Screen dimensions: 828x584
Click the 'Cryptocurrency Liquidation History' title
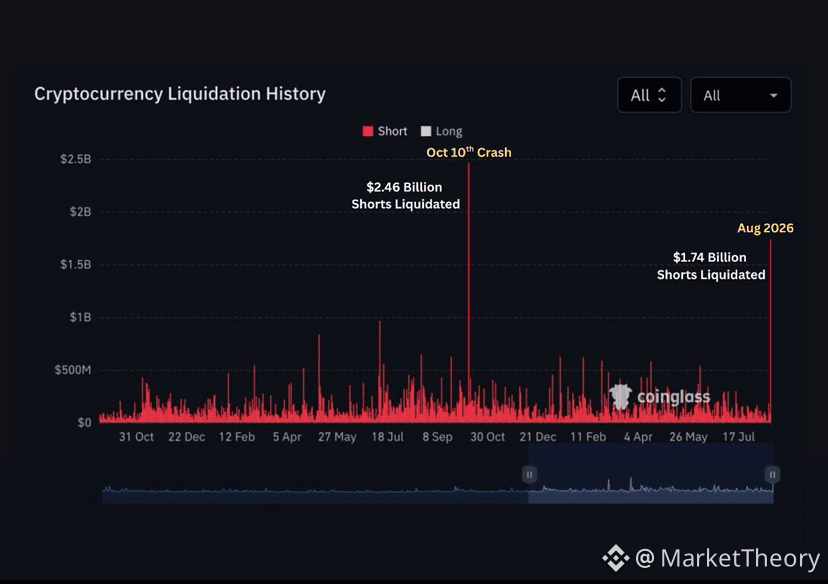pyautogui.click(x=180, y=93)
